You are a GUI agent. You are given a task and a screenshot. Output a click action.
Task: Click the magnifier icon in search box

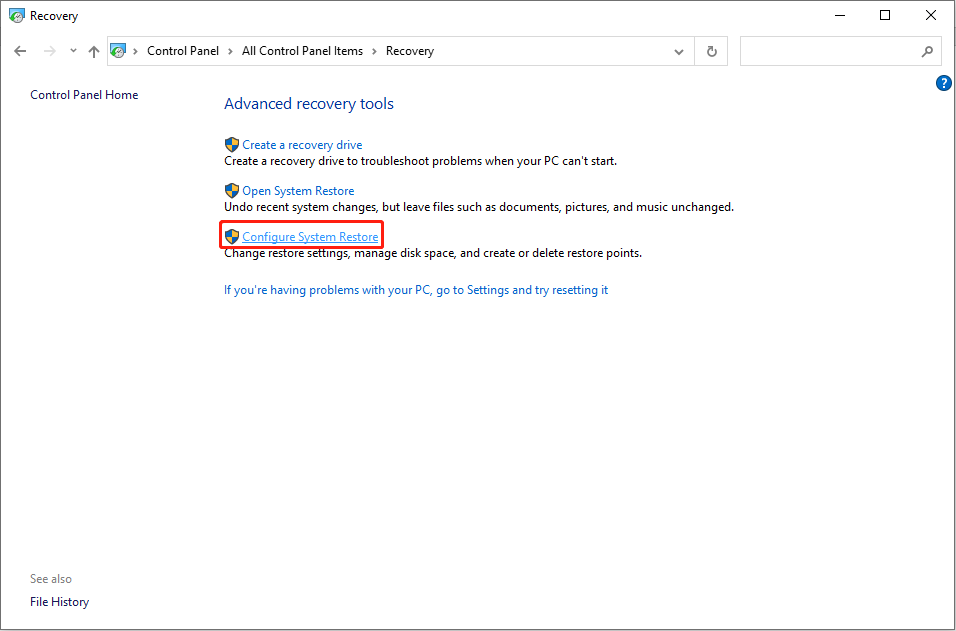(927, 51)
